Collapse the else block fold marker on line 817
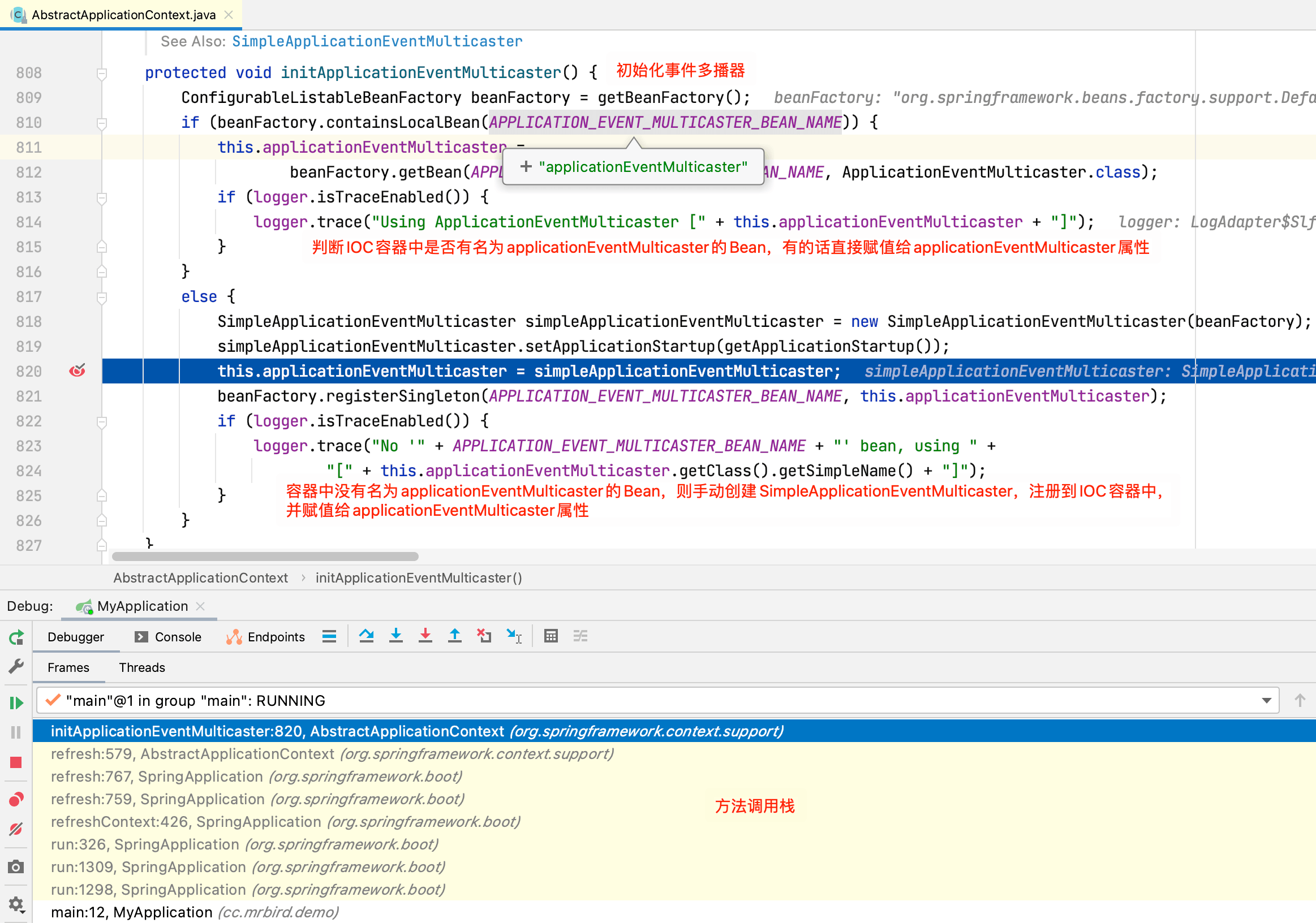Viewport: 1316px width, 923px height. pos(102,297)
